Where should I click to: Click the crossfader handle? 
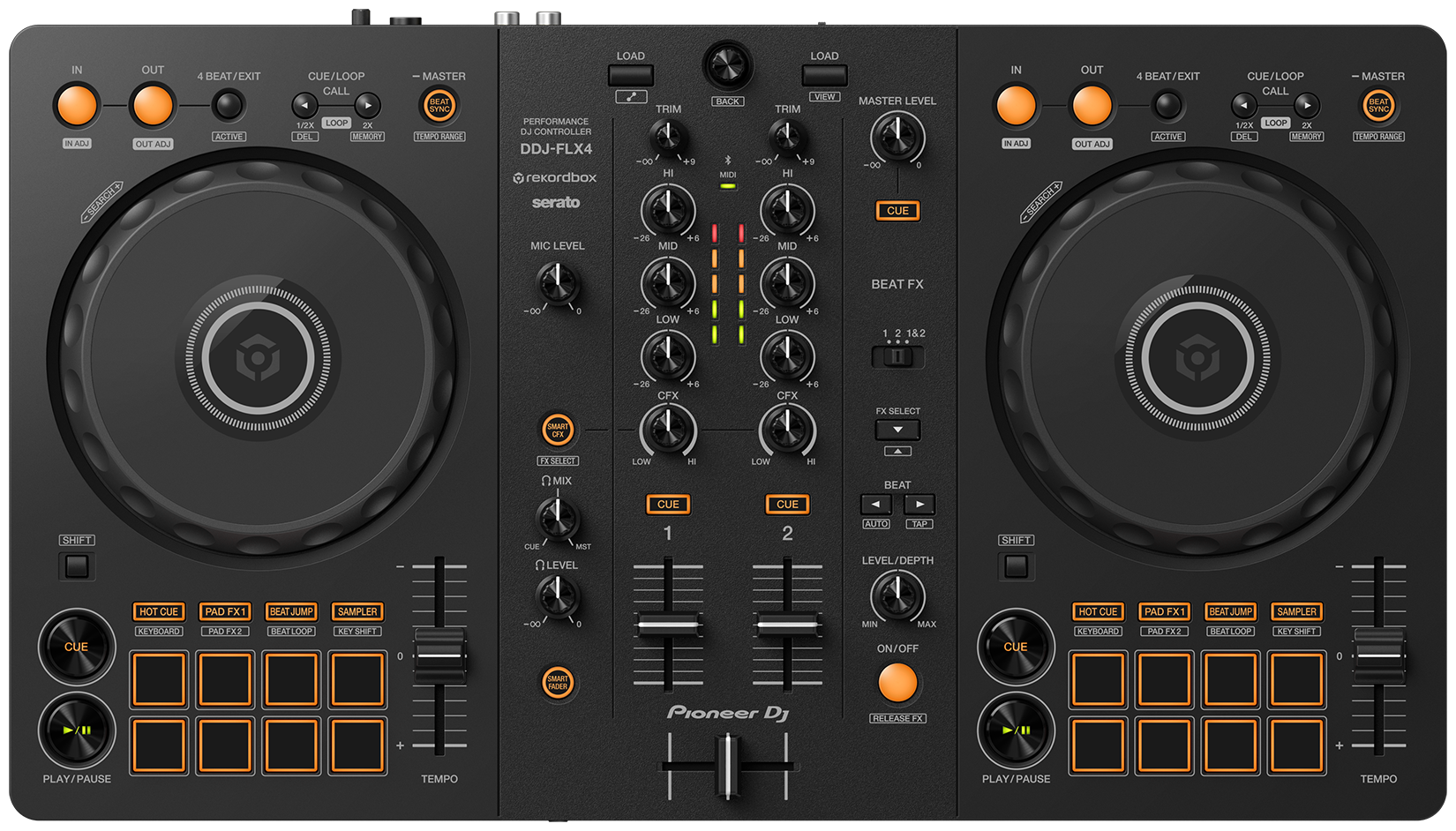coord(727,765)
